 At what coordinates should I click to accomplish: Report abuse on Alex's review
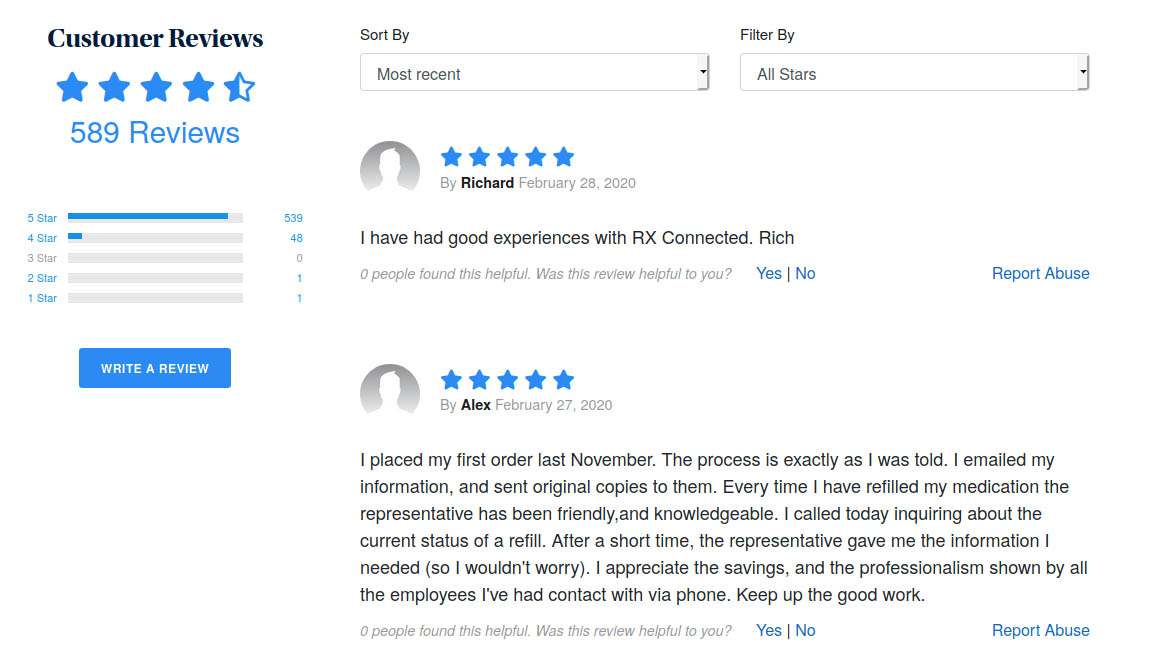point(1040,630)
